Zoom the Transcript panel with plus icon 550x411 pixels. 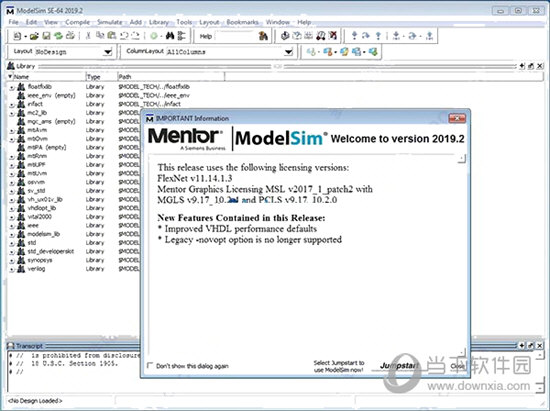(522, 345)
